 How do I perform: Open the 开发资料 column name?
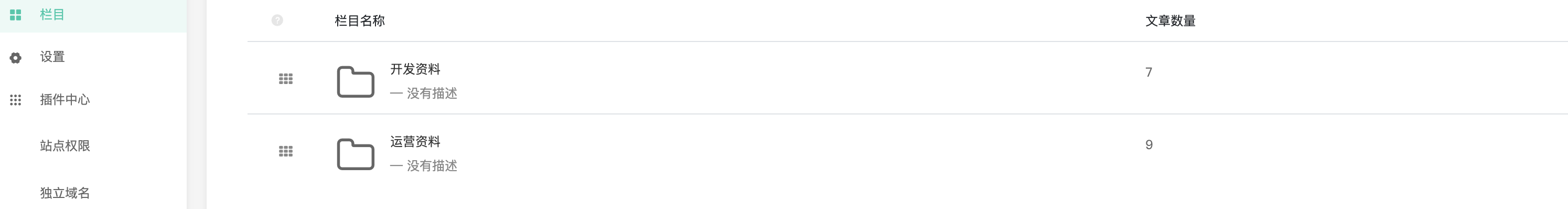click(415, 69)
